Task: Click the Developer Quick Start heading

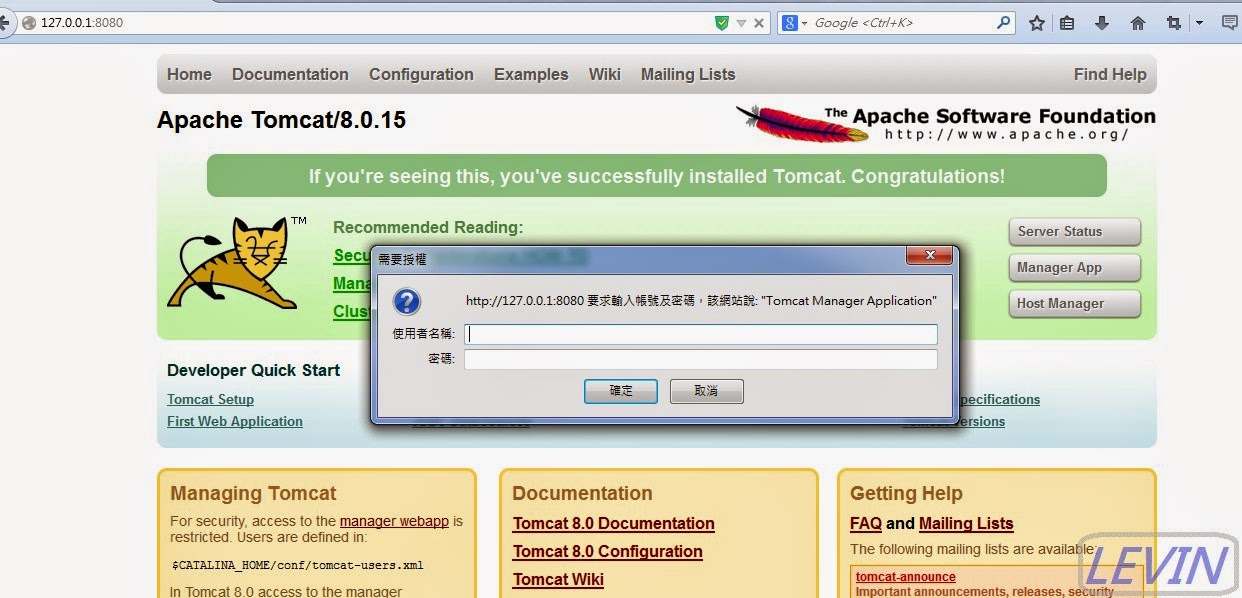Action: click(x=253, y=370)
